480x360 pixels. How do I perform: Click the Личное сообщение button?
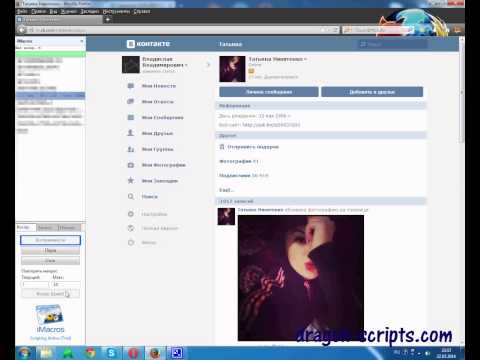pos(269,92)
